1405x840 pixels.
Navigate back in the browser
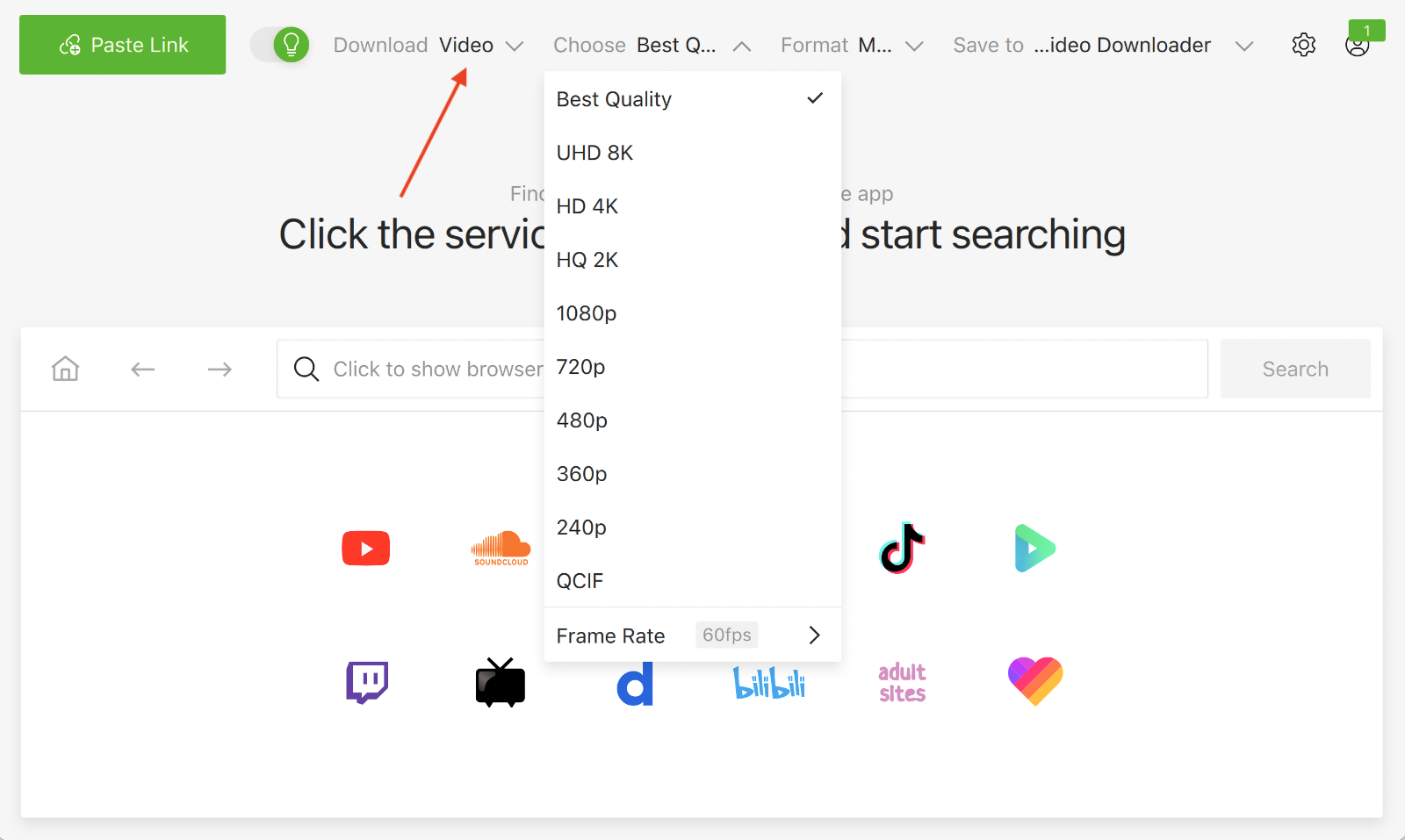pyautogui.click(x=142, y=370)
